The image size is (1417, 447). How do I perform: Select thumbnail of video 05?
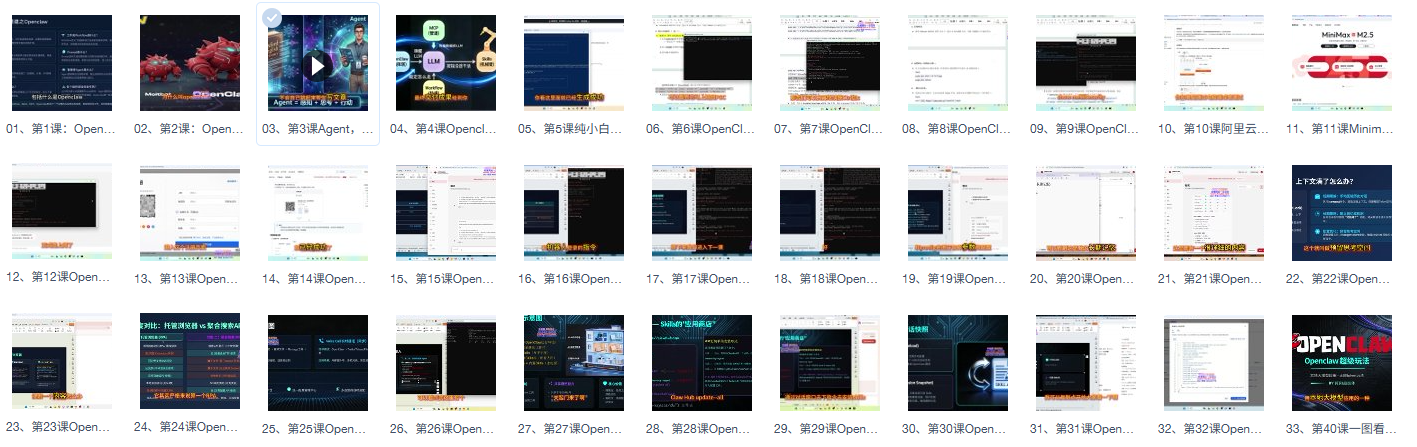point(574,63)
